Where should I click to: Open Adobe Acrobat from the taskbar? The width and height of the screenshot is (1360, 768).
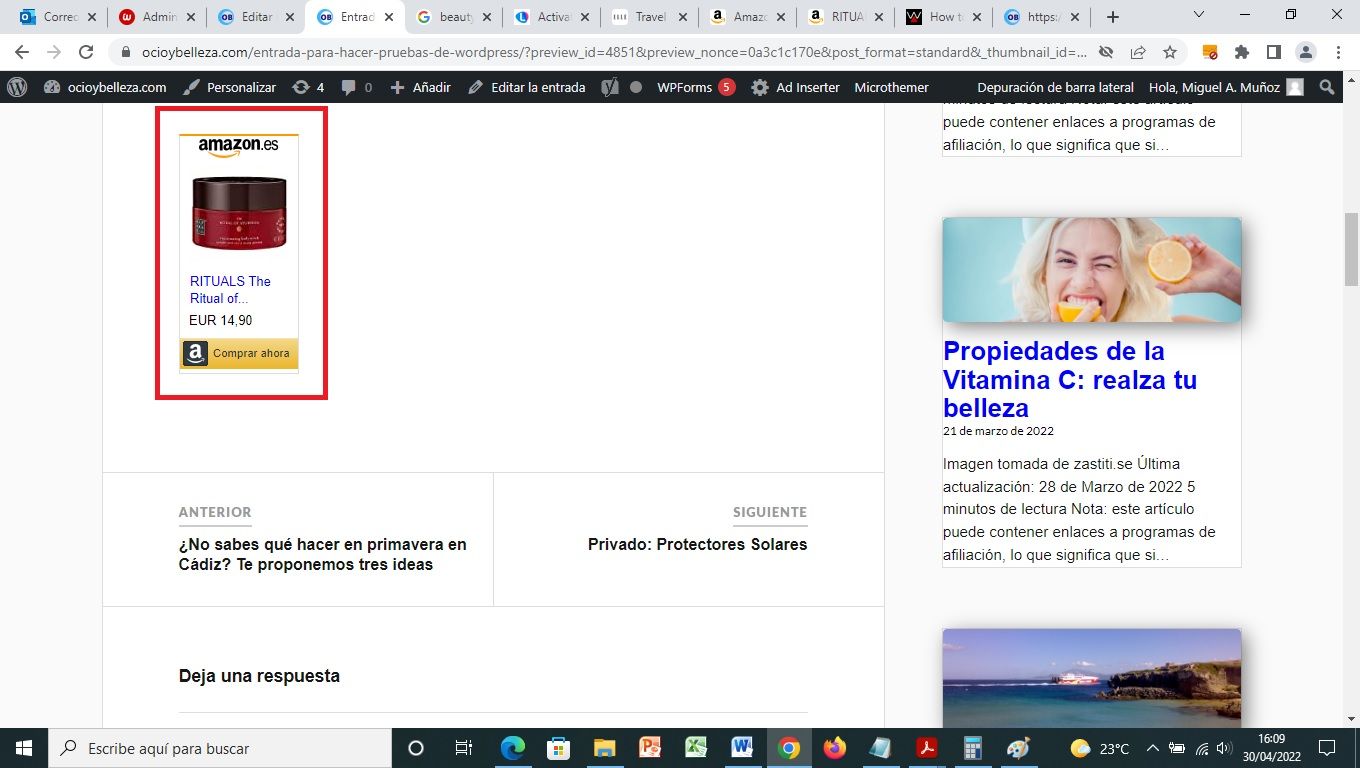coord(926,748)
